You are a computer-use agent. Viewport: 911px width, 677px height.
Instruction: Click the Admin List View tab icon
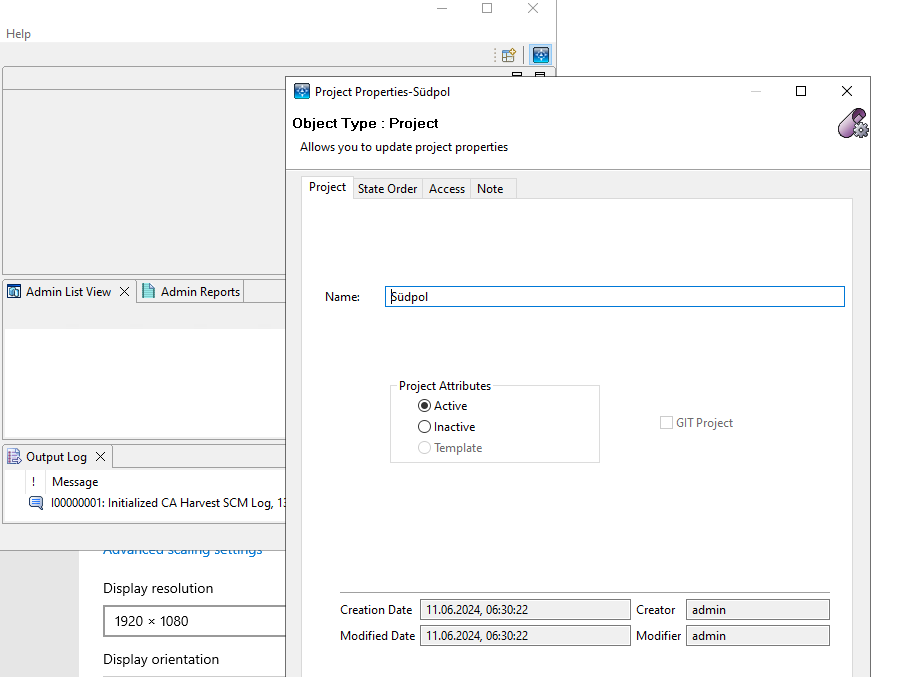coord(14,292)
